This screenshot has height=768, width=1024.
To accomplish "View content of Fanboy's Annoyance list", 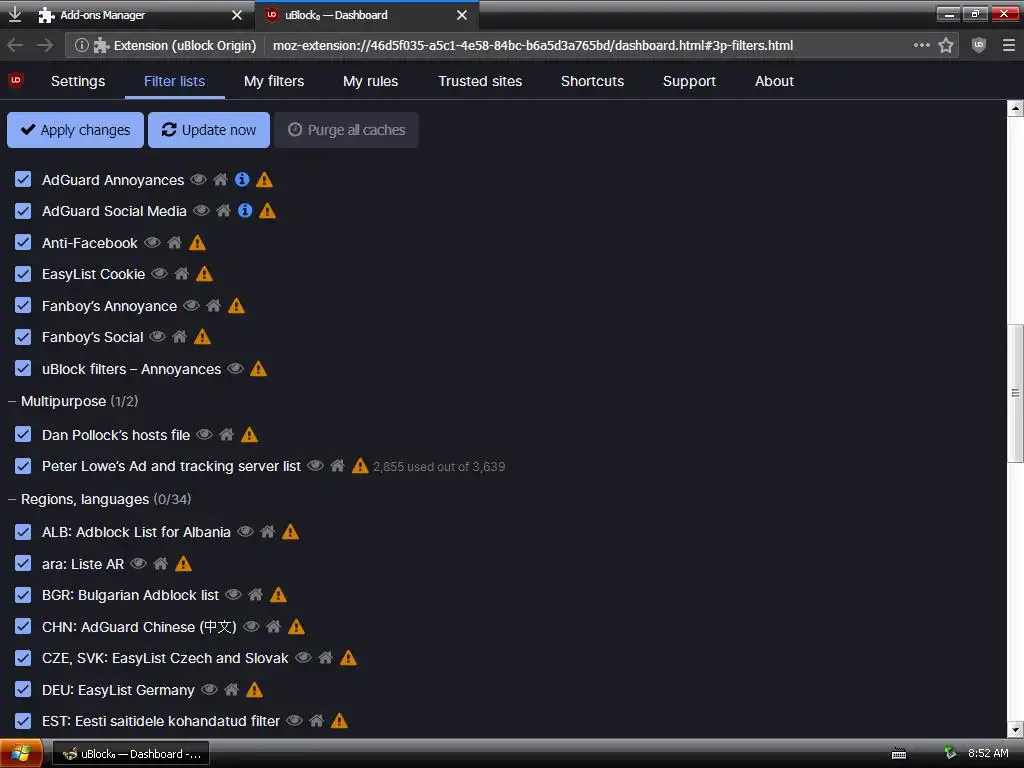I will (191, 305).
